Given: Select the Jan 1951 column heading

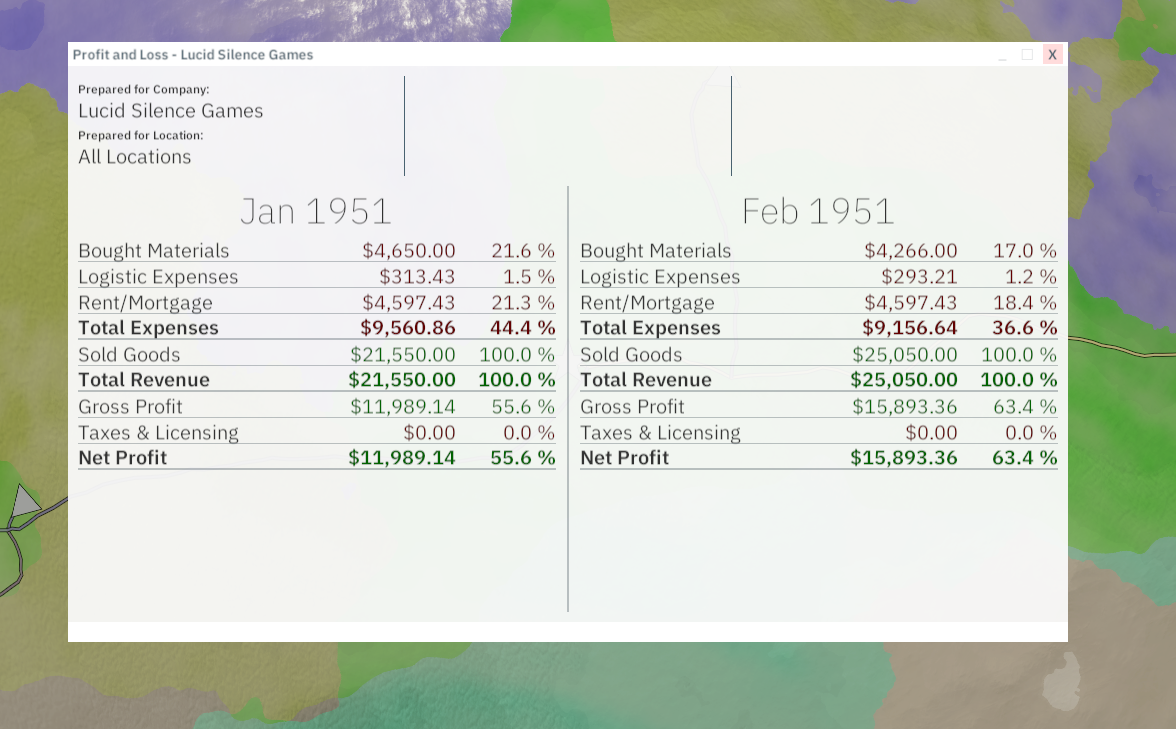Looking at the screenshot, I should 315,211.
